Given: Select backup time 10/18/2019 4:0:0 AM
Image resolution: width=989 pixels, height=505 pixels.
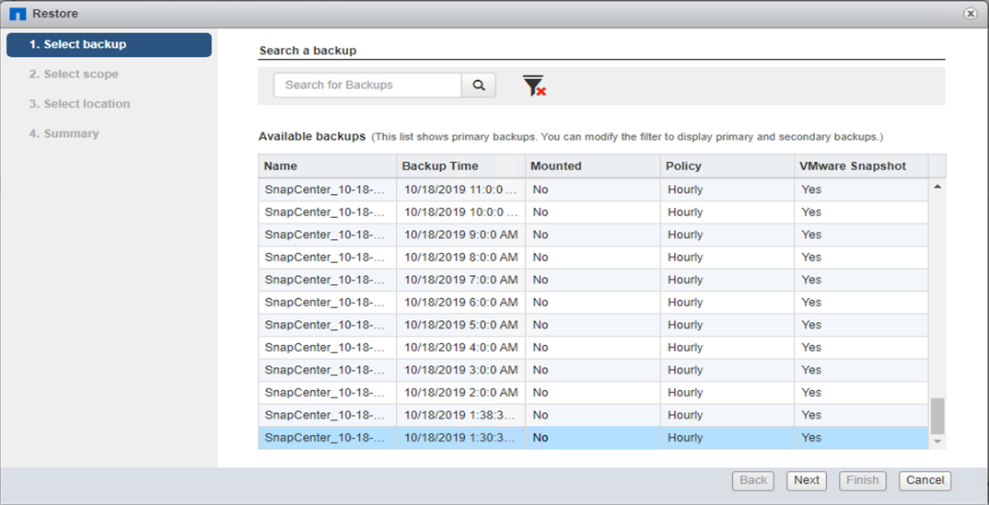Looking at the screenshot, I should point(461,347).
